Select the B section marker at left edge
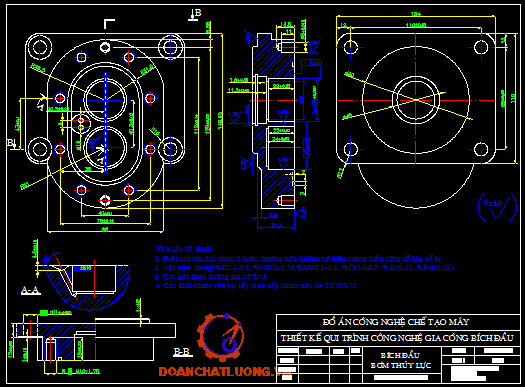 point(11,145)
